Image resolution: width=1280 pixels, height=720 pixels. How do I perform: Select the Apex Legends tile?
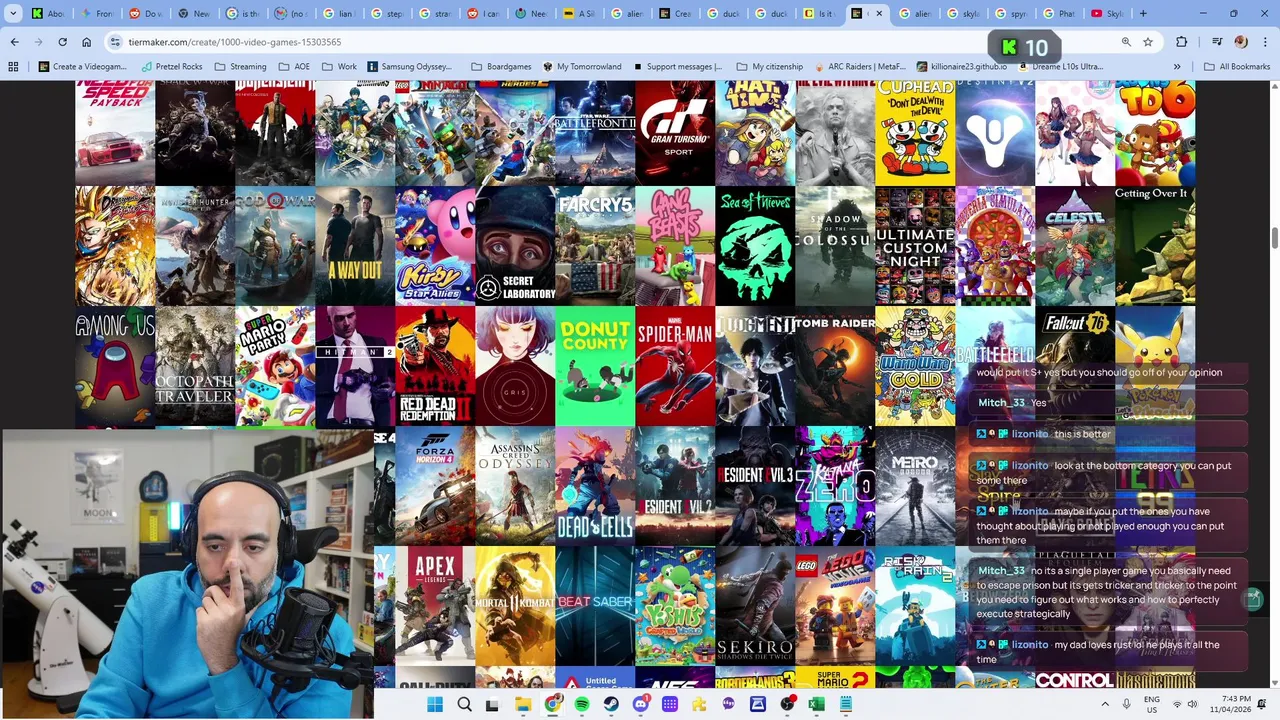435,606
